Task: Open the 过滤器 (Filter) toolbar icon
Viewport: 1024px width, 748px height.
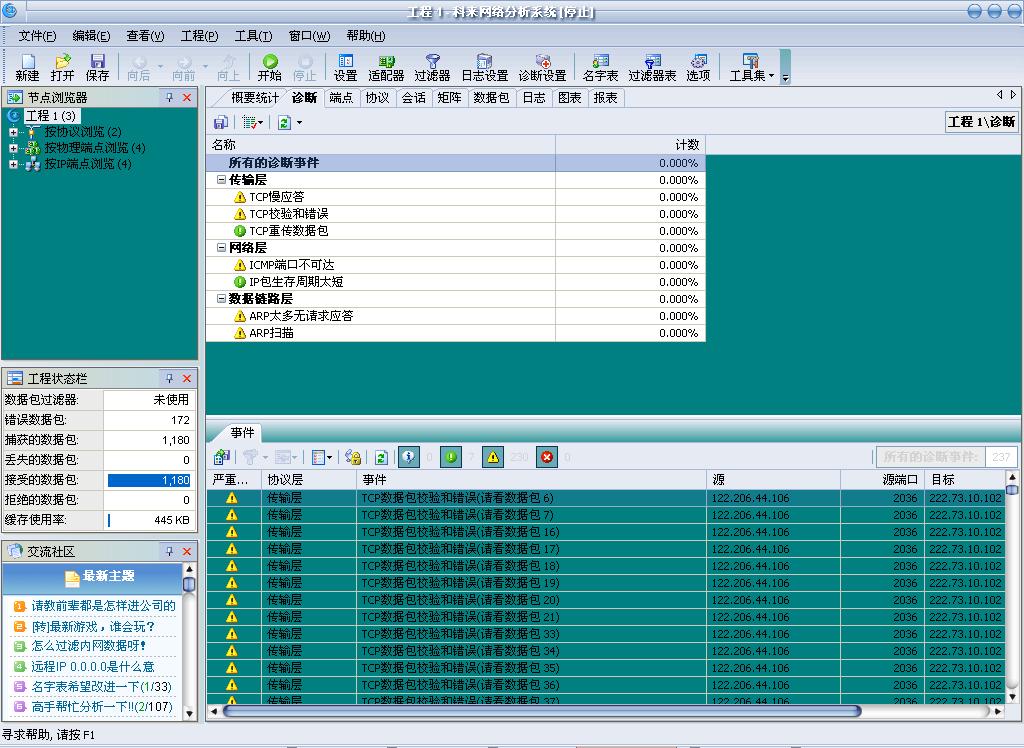Action: (x=432, y=67)
